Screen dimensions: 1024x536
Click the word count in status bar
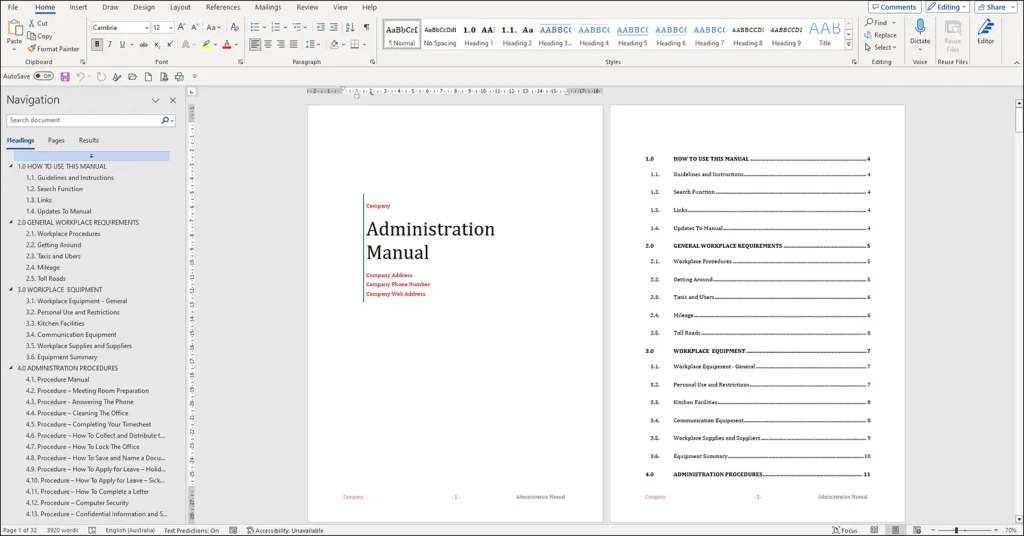[63, 531]
